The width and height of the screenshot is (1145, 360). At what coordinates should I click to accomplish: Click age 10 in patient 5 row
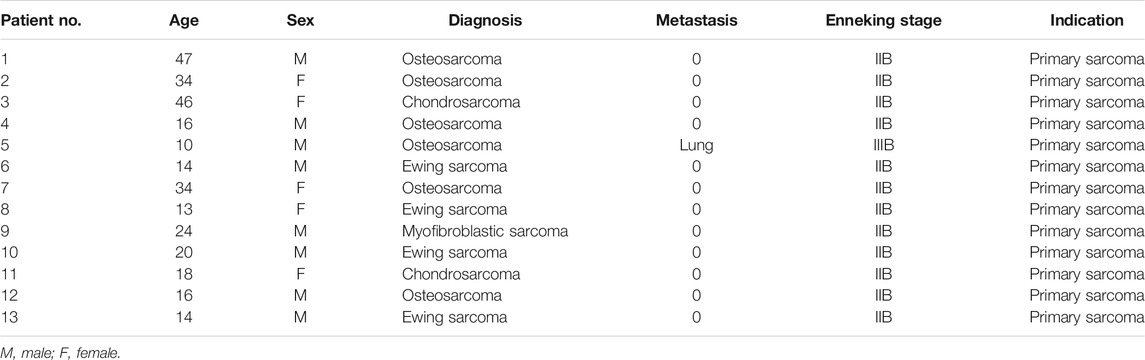pos(182,145)
